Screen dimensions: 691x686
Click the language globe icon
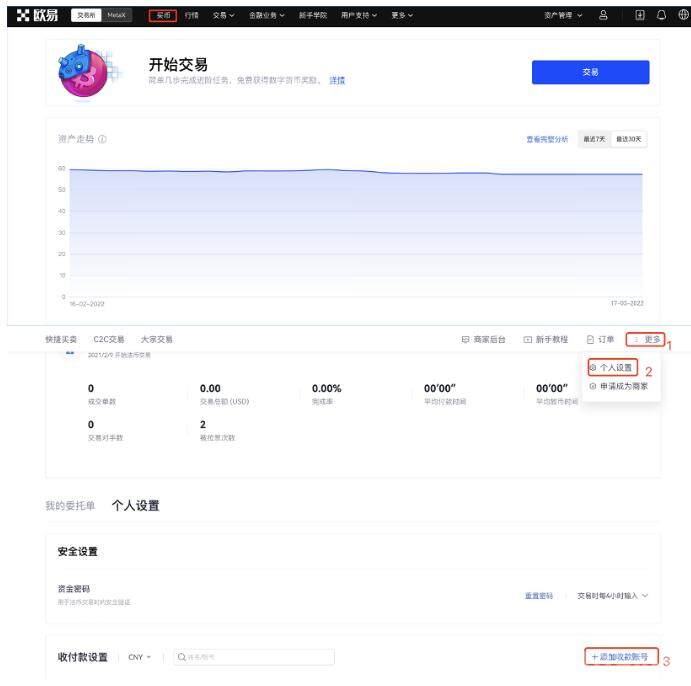point(683,15)
